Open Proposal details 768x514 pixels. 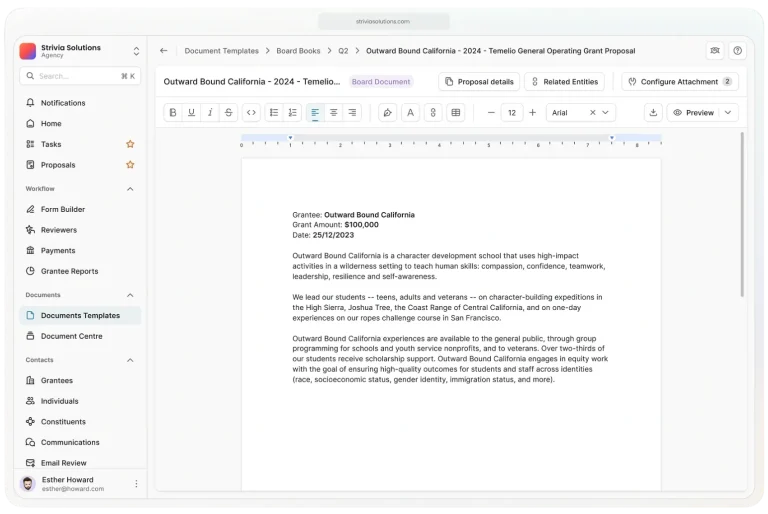click(479, 82)
